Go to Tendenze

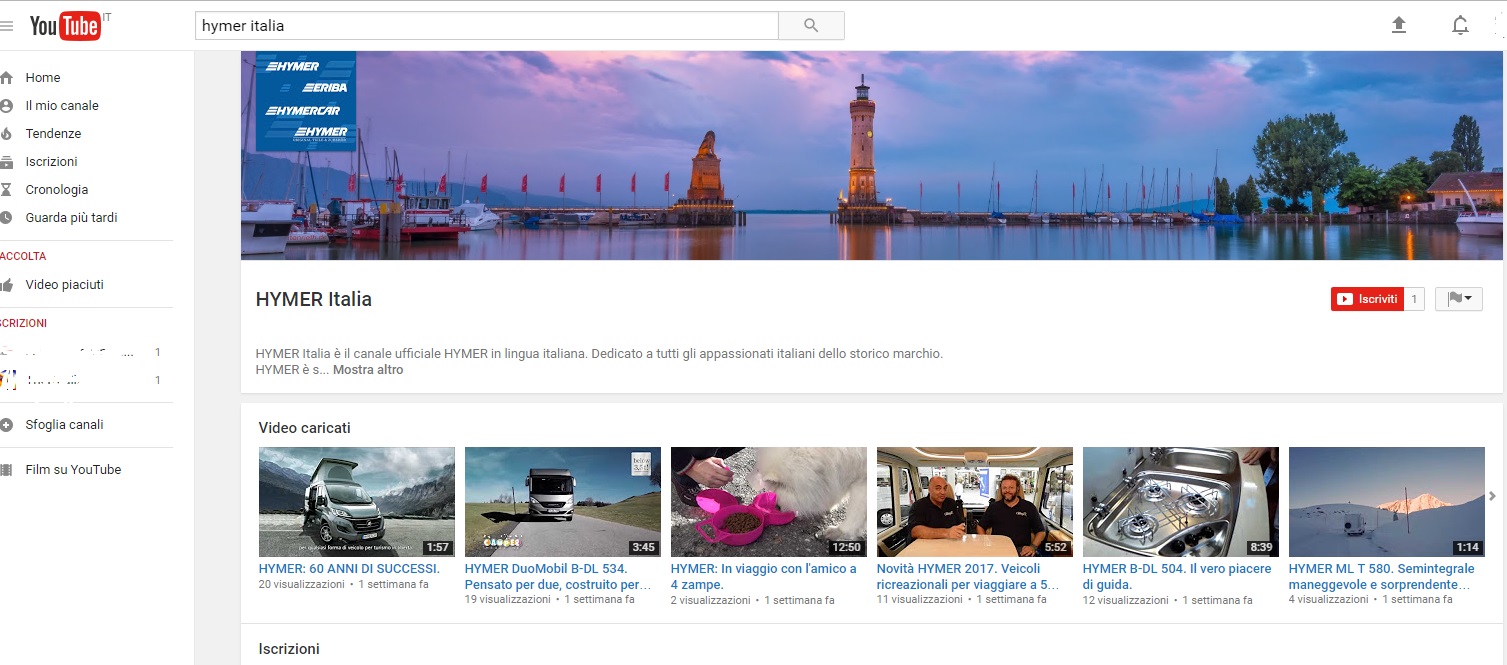coord(54,134)
